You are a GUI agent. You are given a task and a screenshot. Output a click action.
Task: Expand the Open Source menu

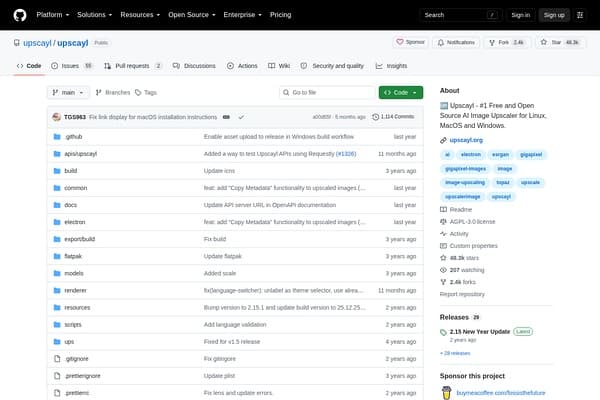(x=192, y=15)
